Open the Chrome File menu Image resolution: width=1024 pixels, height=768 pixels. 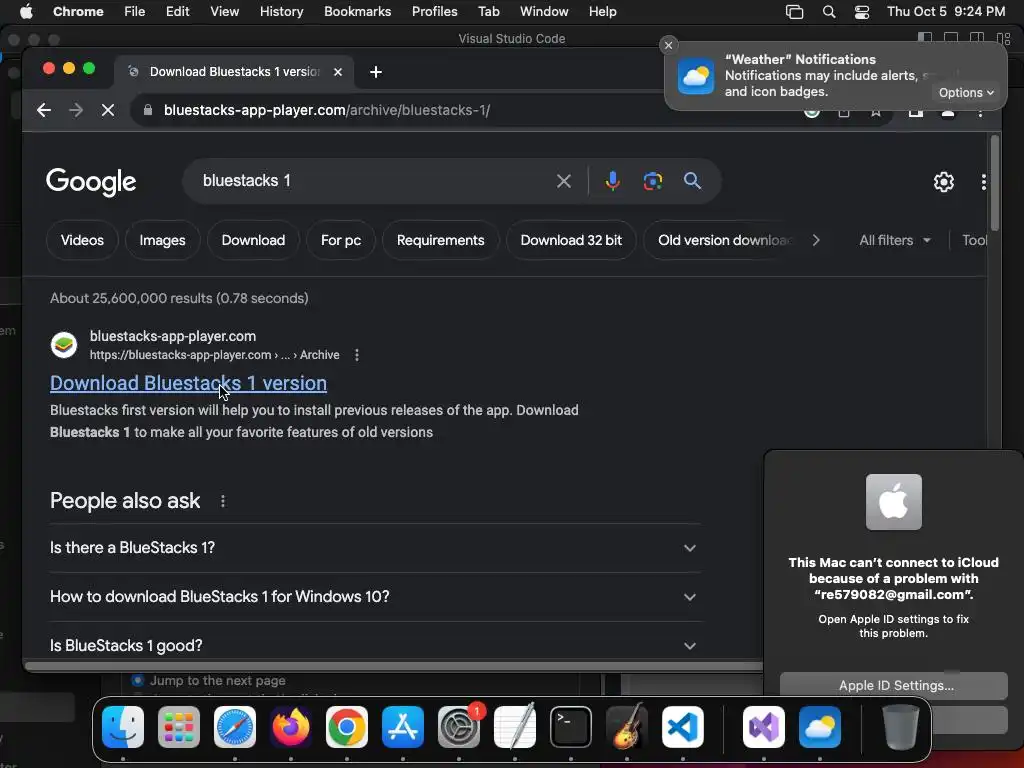coord(135,12)
